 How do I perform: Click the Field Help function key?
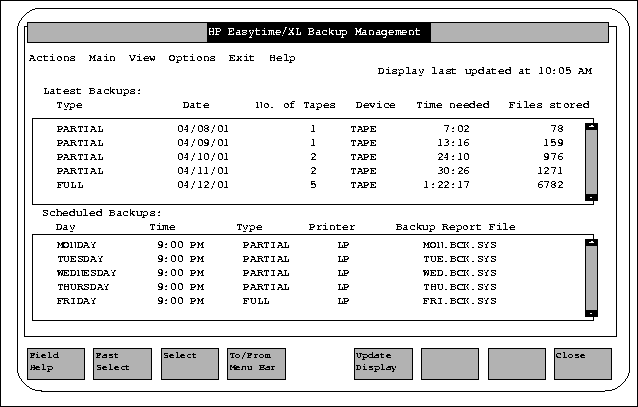pos(56,363)
